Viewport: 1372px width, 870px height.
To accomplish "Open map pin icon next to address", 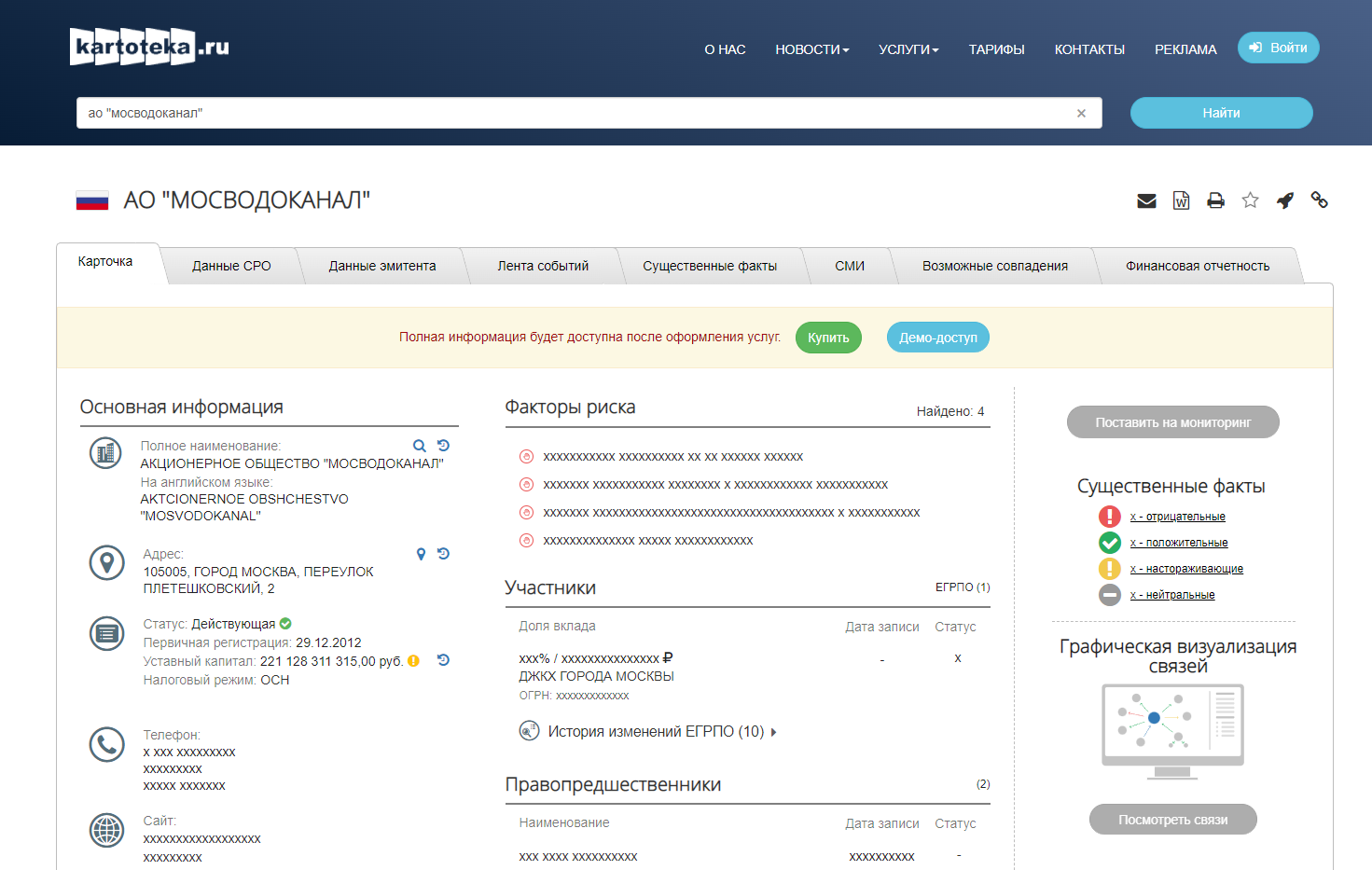I will [421, 554].
